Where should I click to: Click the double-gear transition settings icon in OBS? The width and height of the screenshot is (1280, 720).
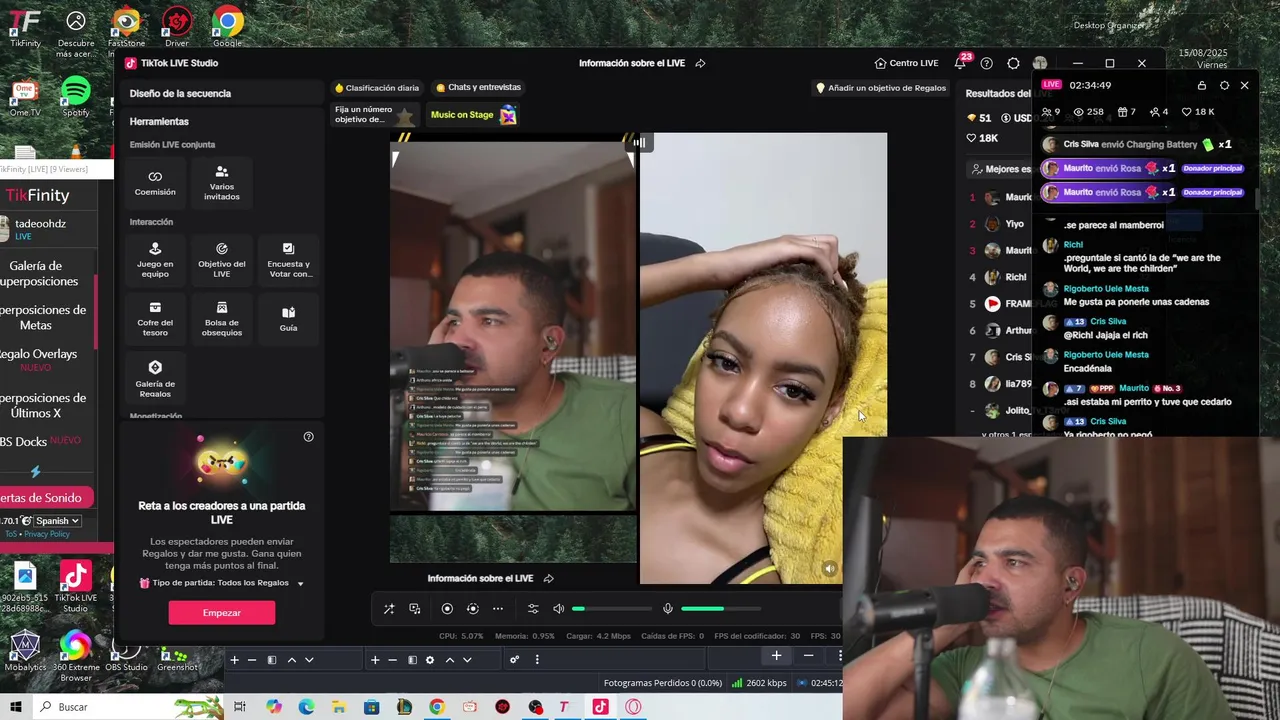click(x=514, y=660)
